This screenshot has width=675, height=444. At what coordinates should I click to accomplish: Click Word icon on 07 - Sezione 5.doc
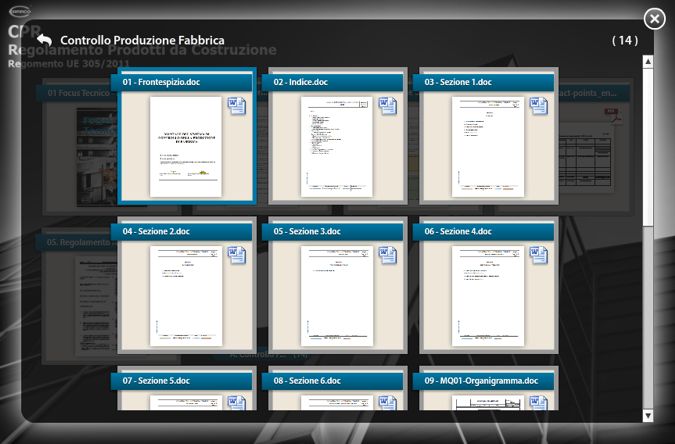click(237, 402)
